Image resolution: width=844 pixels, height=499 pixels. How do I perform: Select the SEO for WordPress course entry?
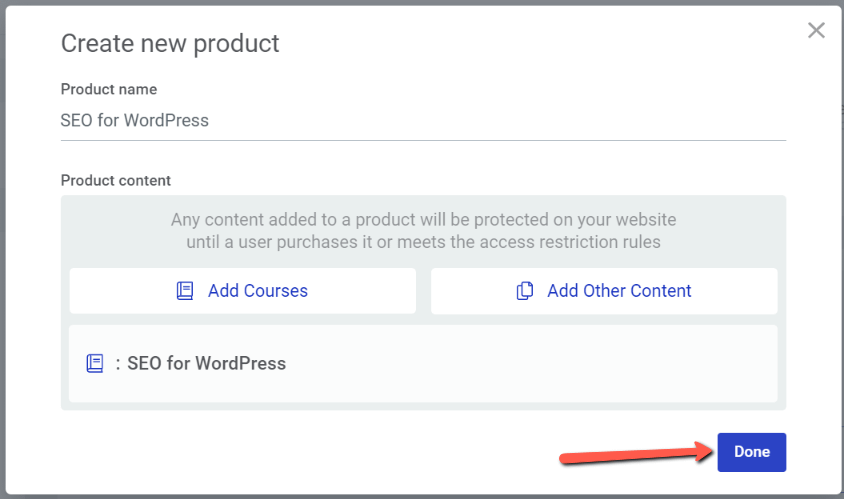coord(206,364)
